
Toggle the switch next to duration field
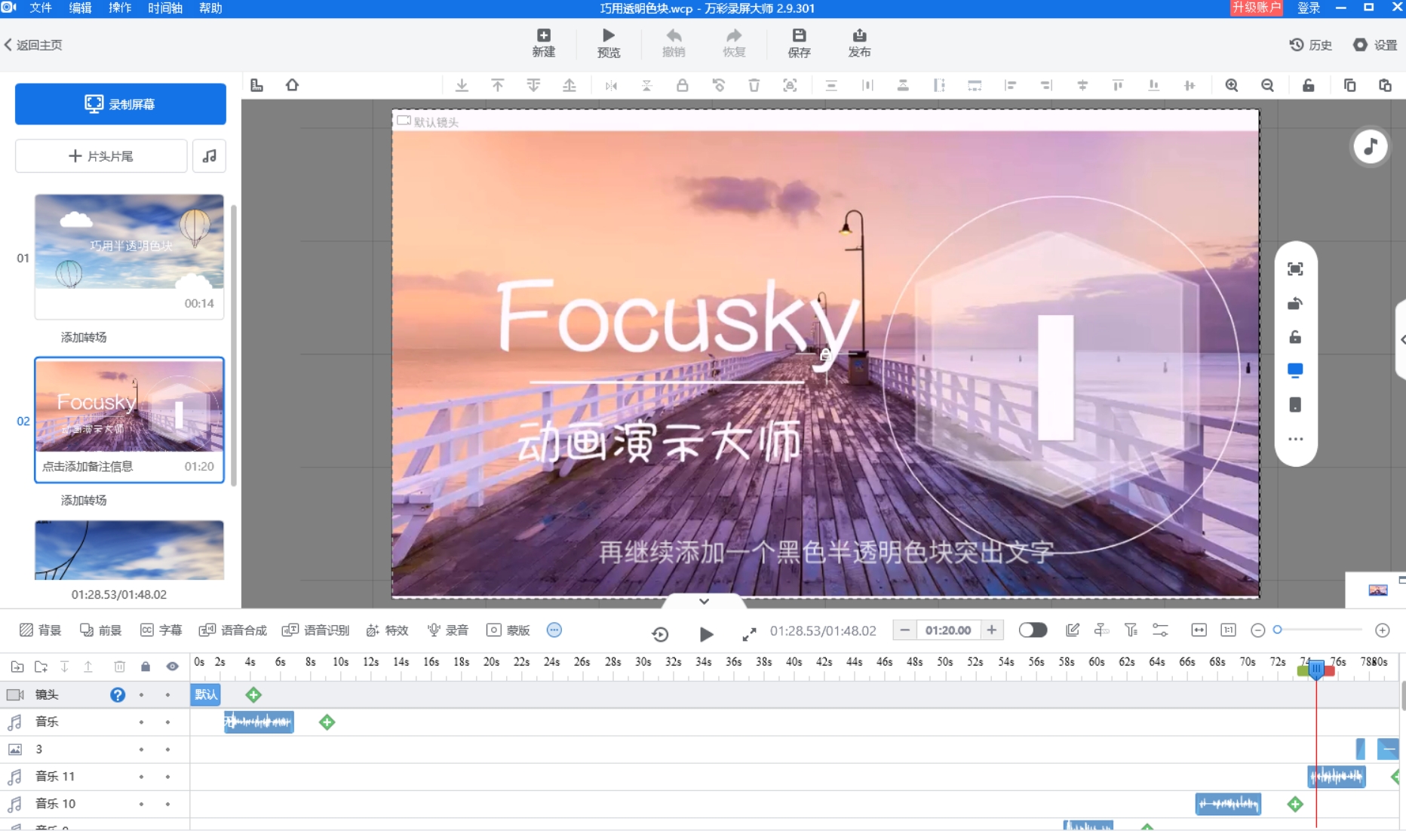coord(1033,630)
